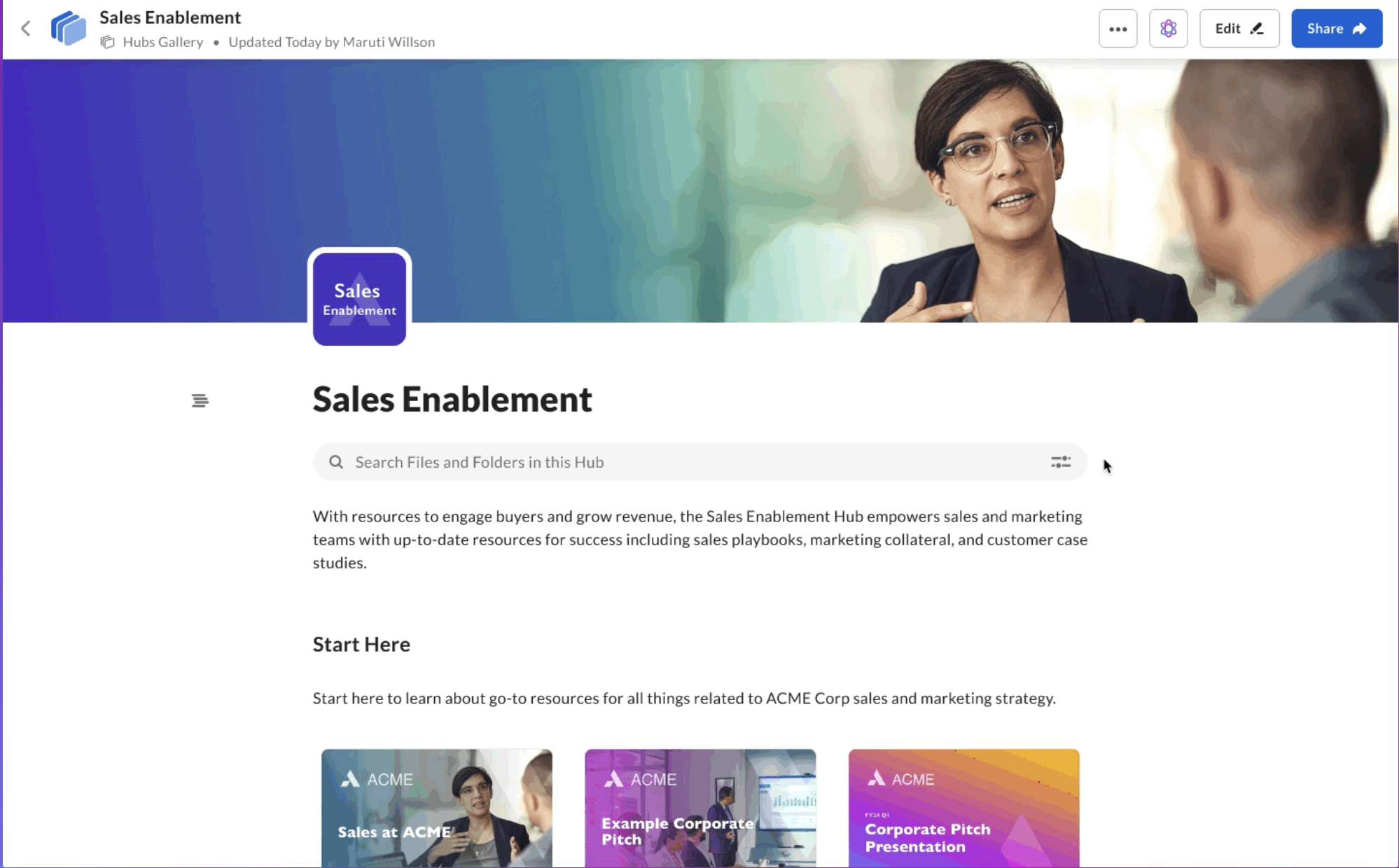Click the search magnifier icon in hub
The height and width of the screenshot is (868, 1399).
[336, 462]
